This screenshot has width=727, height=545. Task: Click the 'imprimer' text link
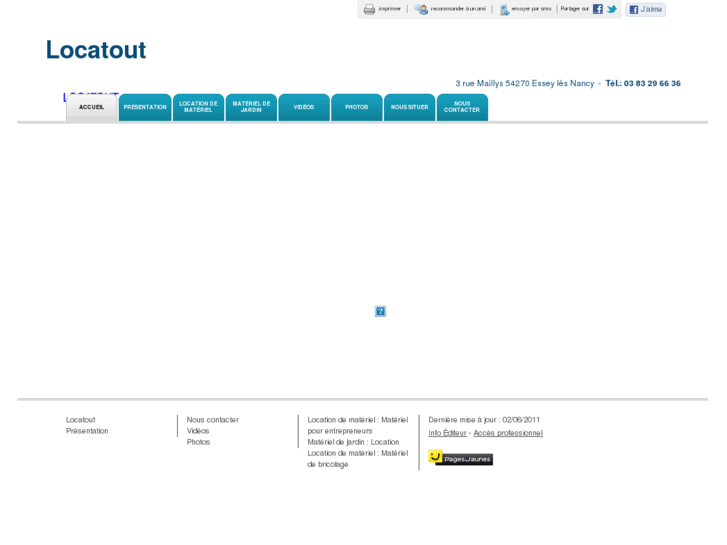(x=389, y=9)
